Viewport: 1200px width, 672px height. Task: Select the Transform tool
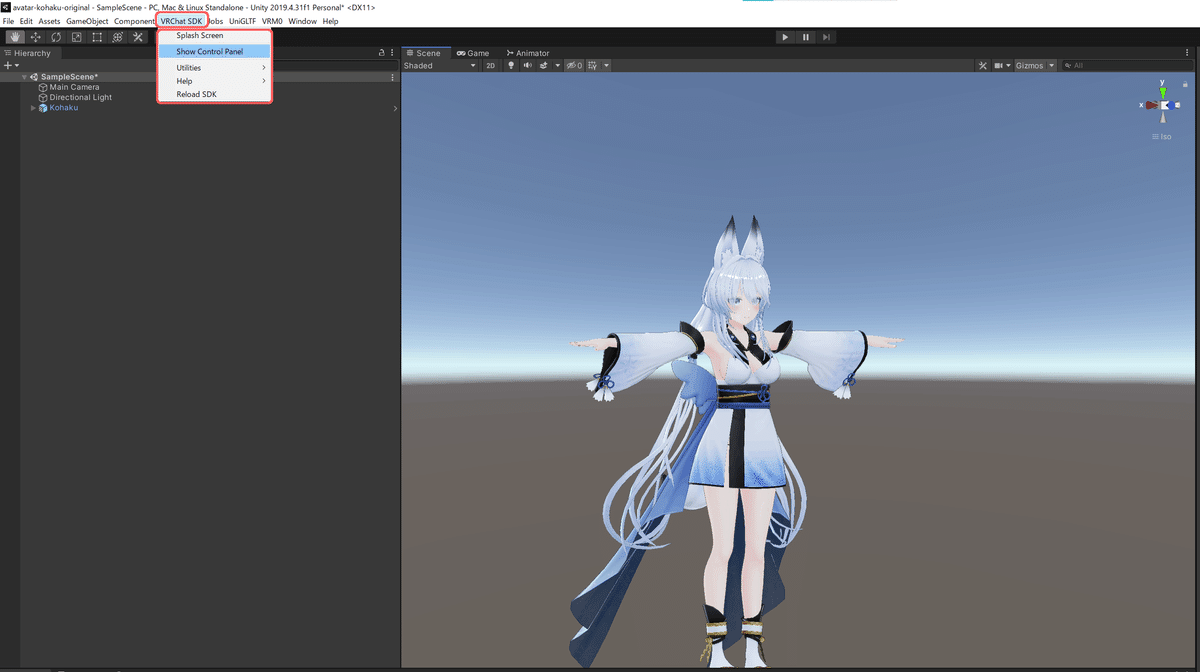click(x=117, y=37)
